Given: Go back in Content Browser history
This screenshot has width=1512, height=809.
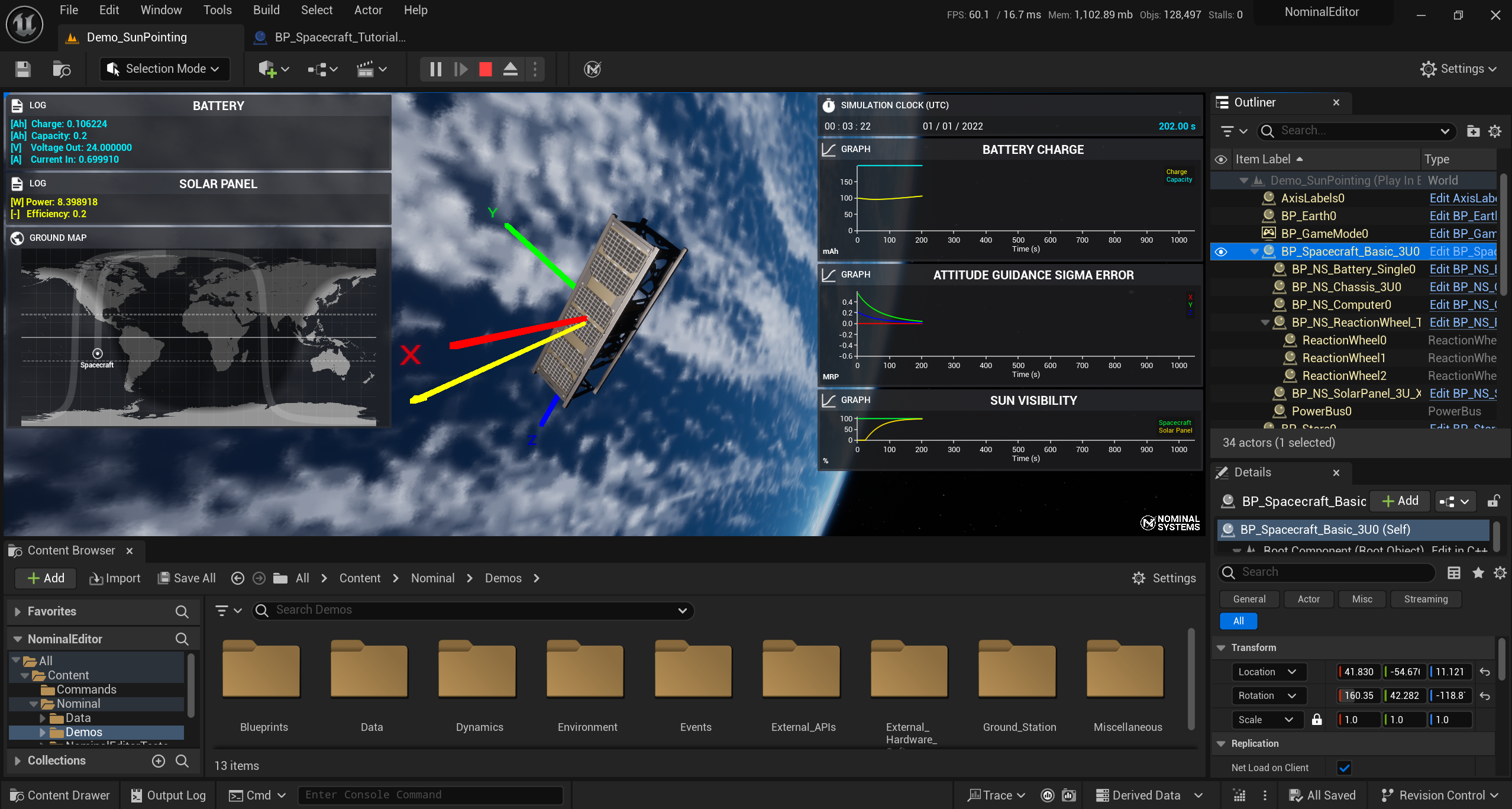Looking at the screenshot, I should pos(238,578).
